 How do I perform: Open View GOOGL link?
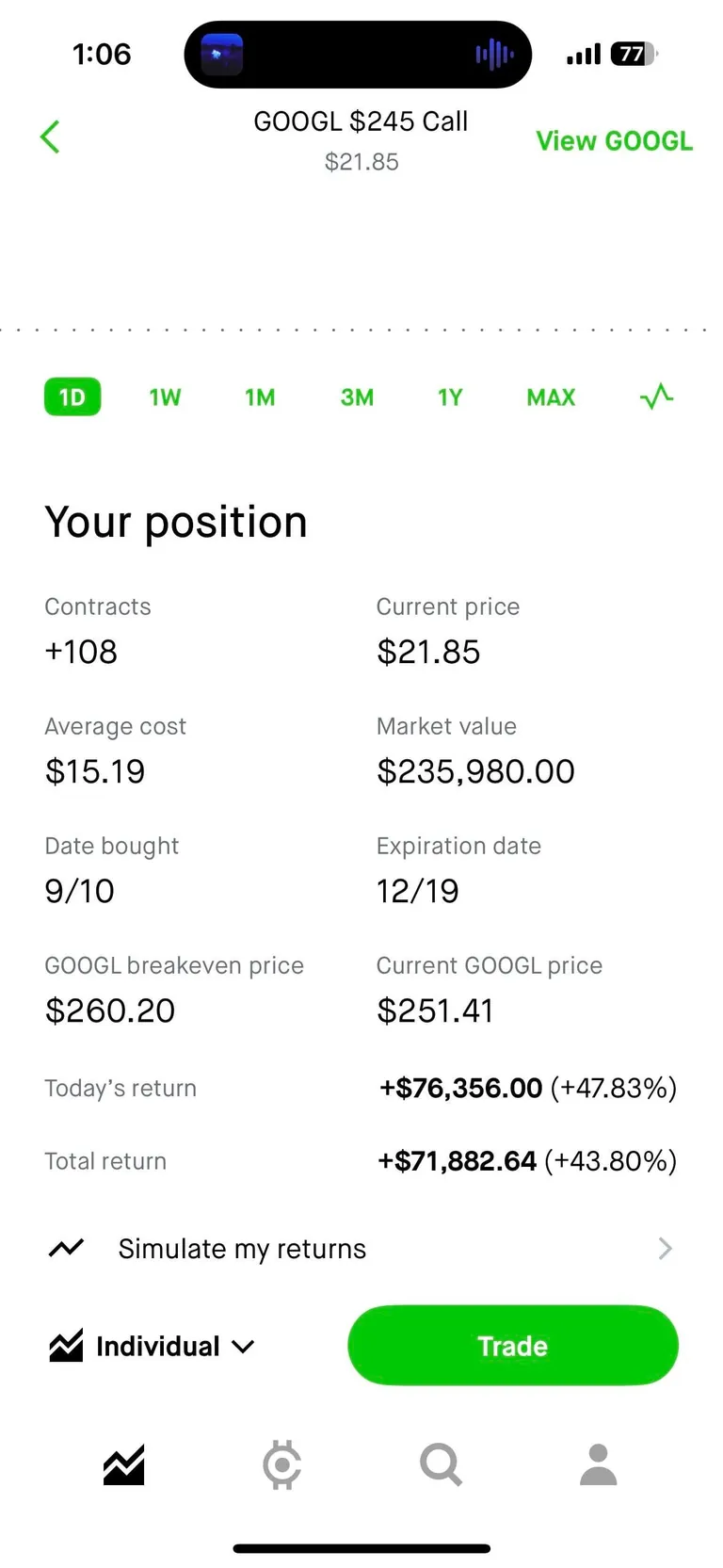click(614, 139)
